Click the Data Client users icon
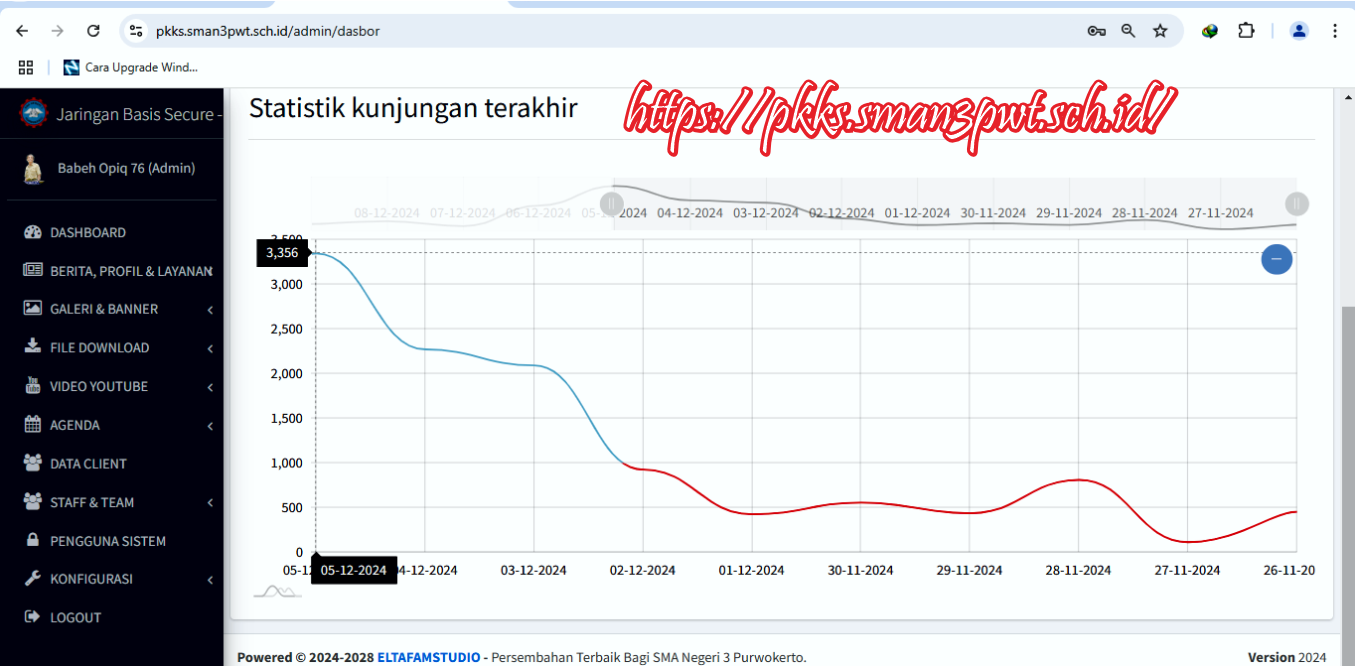This screenshot has width=1355, height=666. coord(32,463)
